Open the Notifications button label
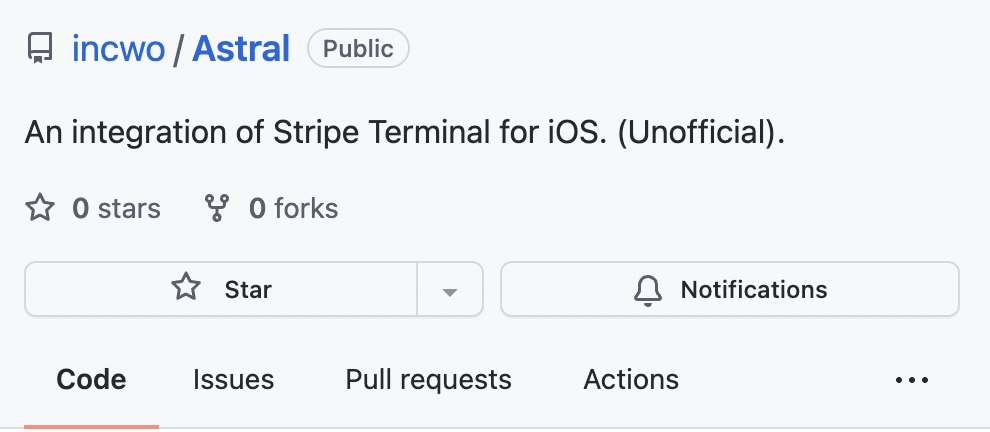This screenshot has width=990, height=432. (x=754, y=290)
